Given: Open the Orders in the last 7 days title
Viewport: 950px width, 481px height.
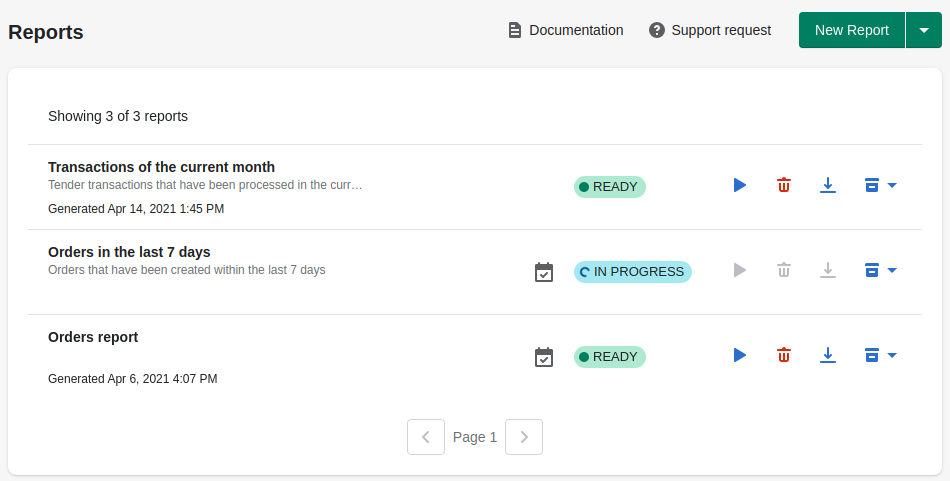Looking at the screenshot, I should tap(129, 252).
